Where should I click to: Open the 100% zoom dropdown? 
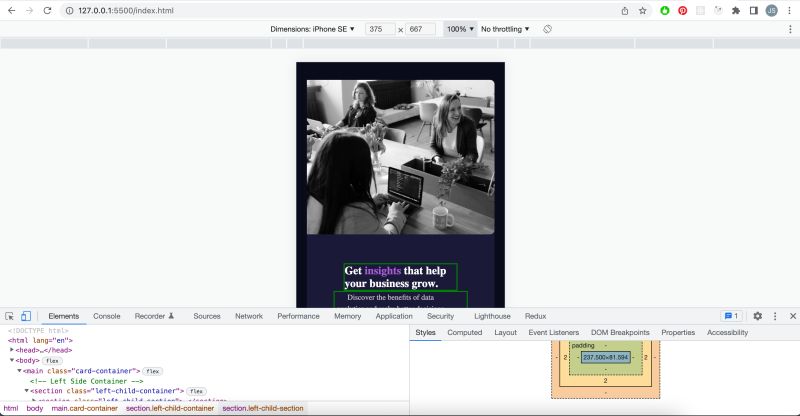pyautogui.click(x=460, y=29)
